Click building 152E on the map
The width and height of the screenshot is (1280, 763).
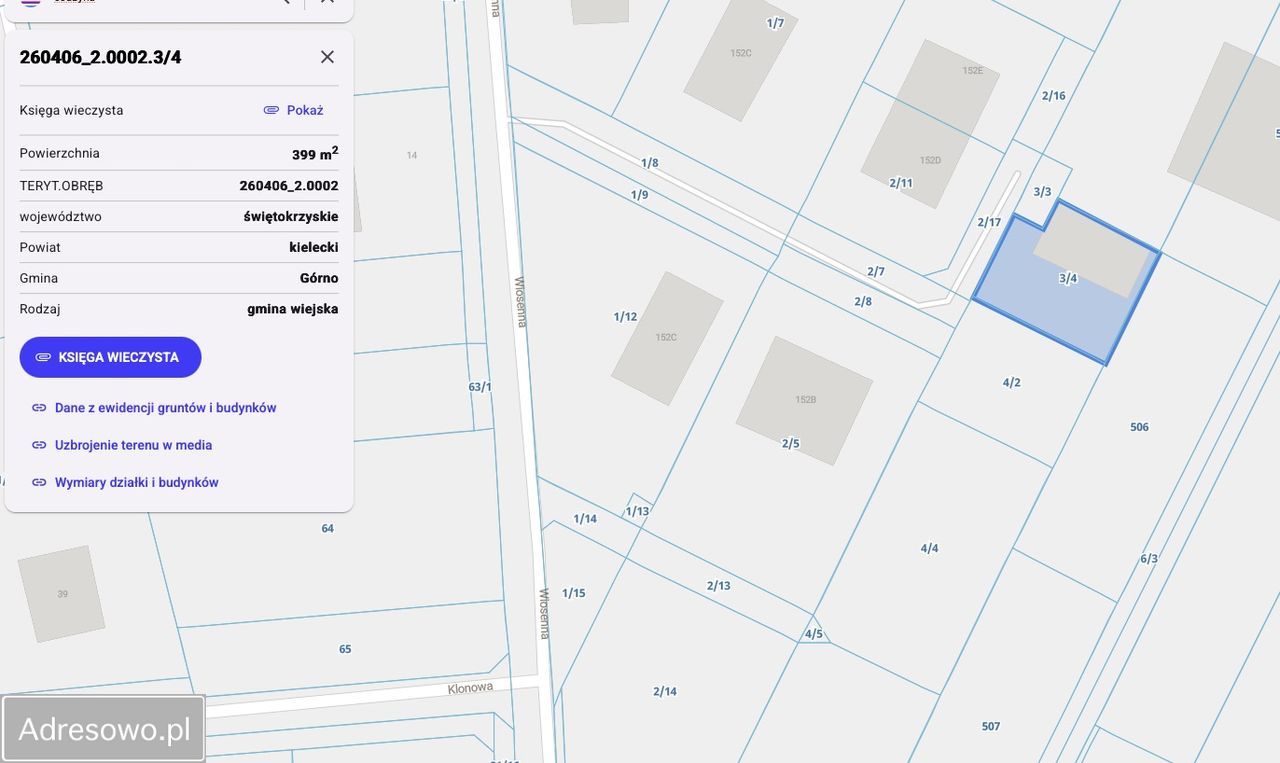coord(972,71)
